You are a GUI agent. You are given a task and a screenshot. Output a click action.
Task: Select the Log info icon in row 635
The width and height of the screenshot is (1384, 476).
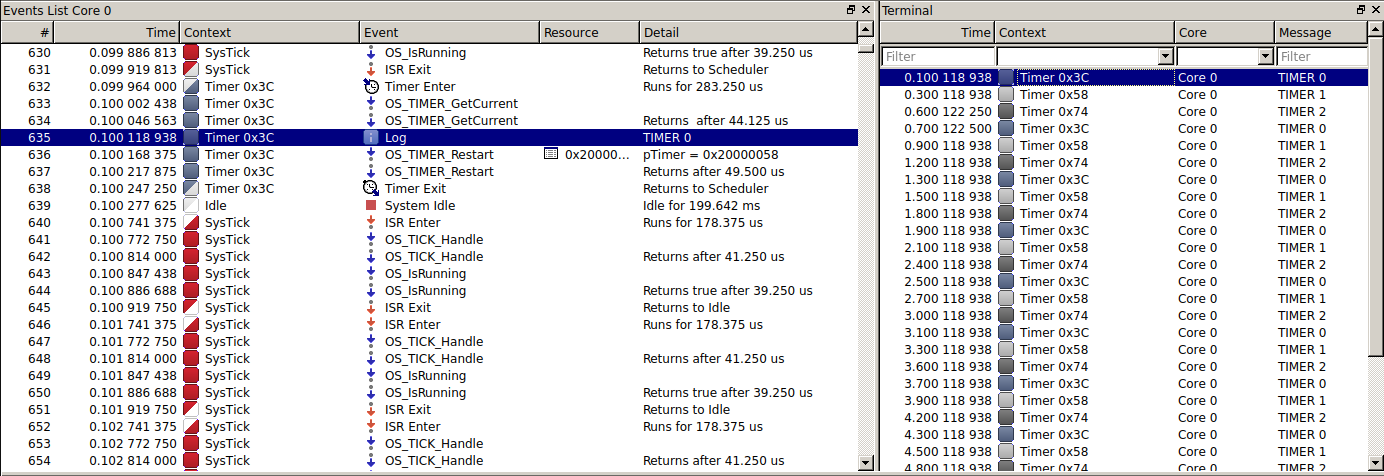pos(371,138)
